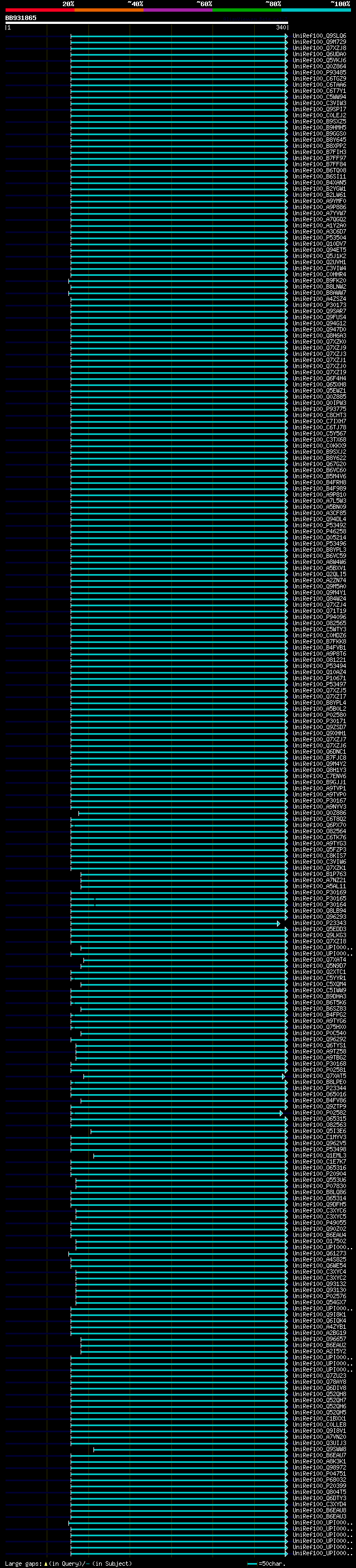Select the UniRef100_Q9SPI7 label
356x1568 pixels.
coord(319,110)
